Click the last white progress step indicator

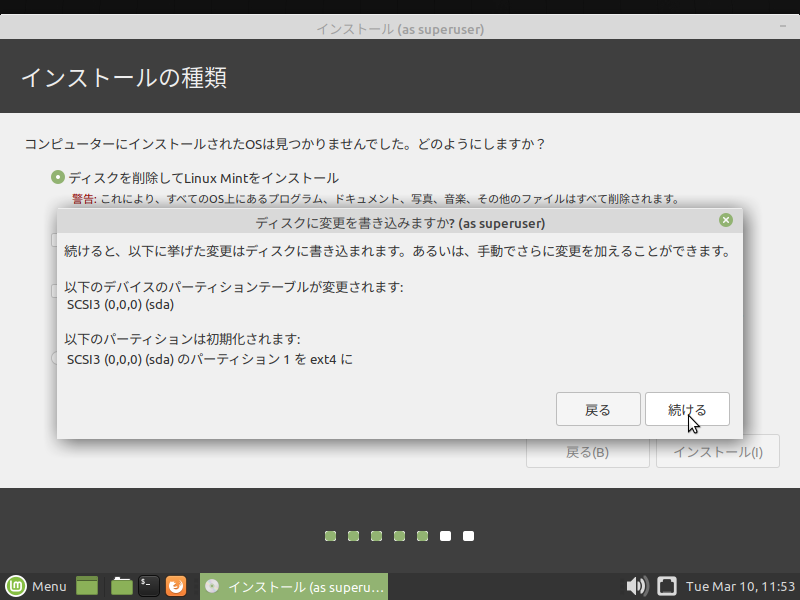(x=468, y=536)
